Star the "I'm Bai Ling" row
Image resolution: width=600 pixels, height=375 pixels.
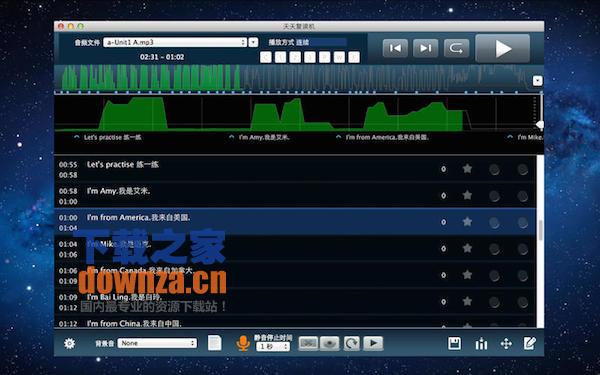467,302
